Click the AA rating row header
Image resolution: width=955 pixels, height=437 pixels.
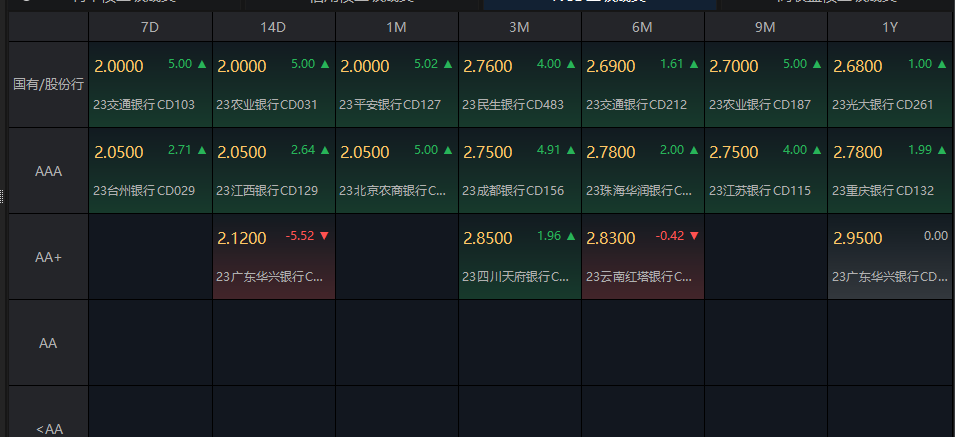[49, 343]
